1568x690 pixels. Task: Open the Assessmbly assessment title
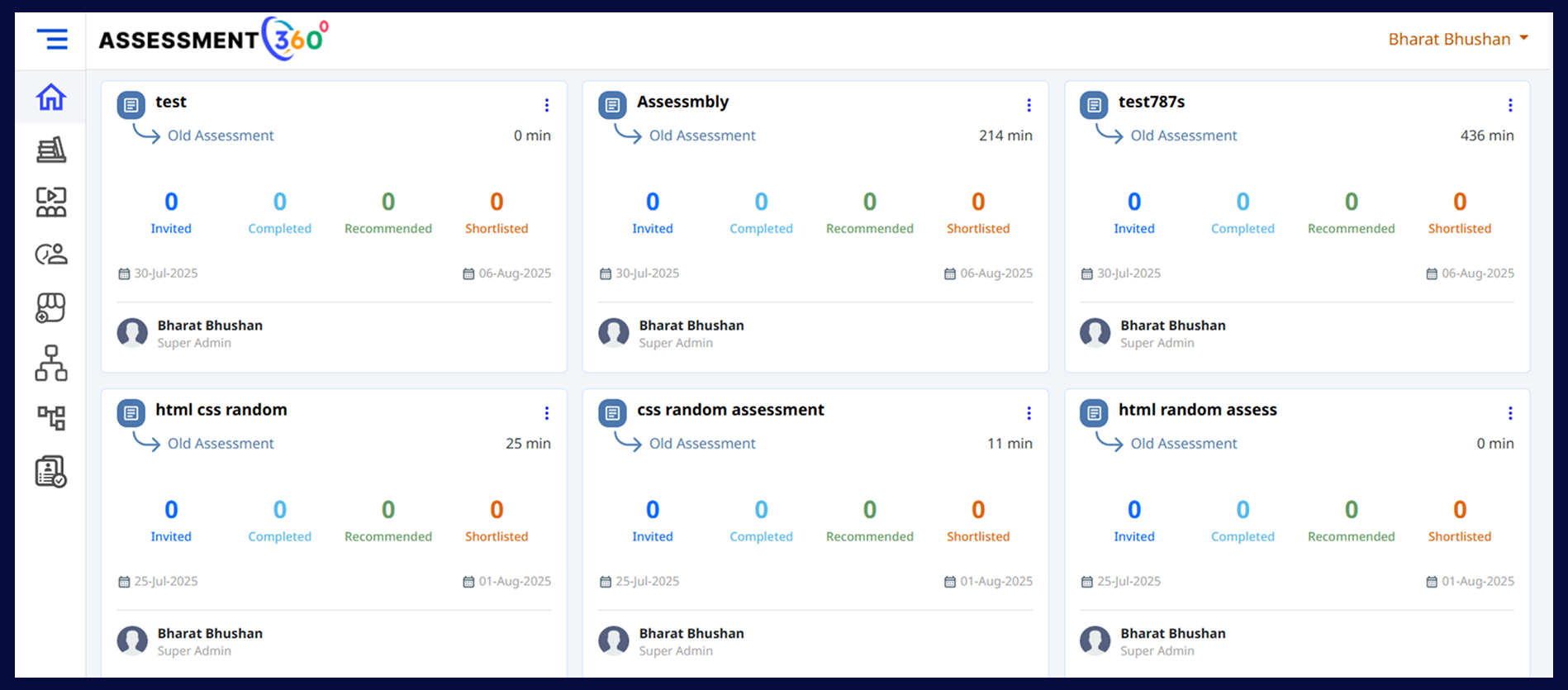pos(683,102)
